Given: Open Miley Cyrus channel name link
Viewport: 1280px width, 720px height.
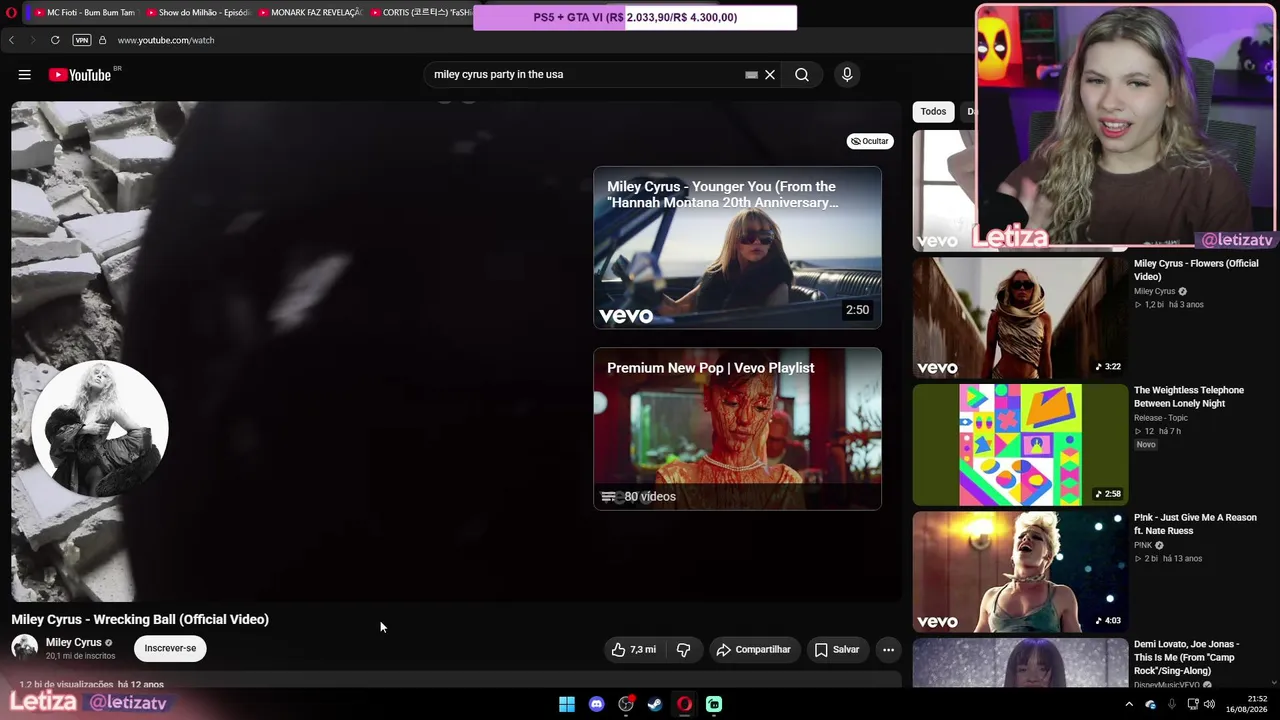Looking at the screenshot, I should (74, 642).
